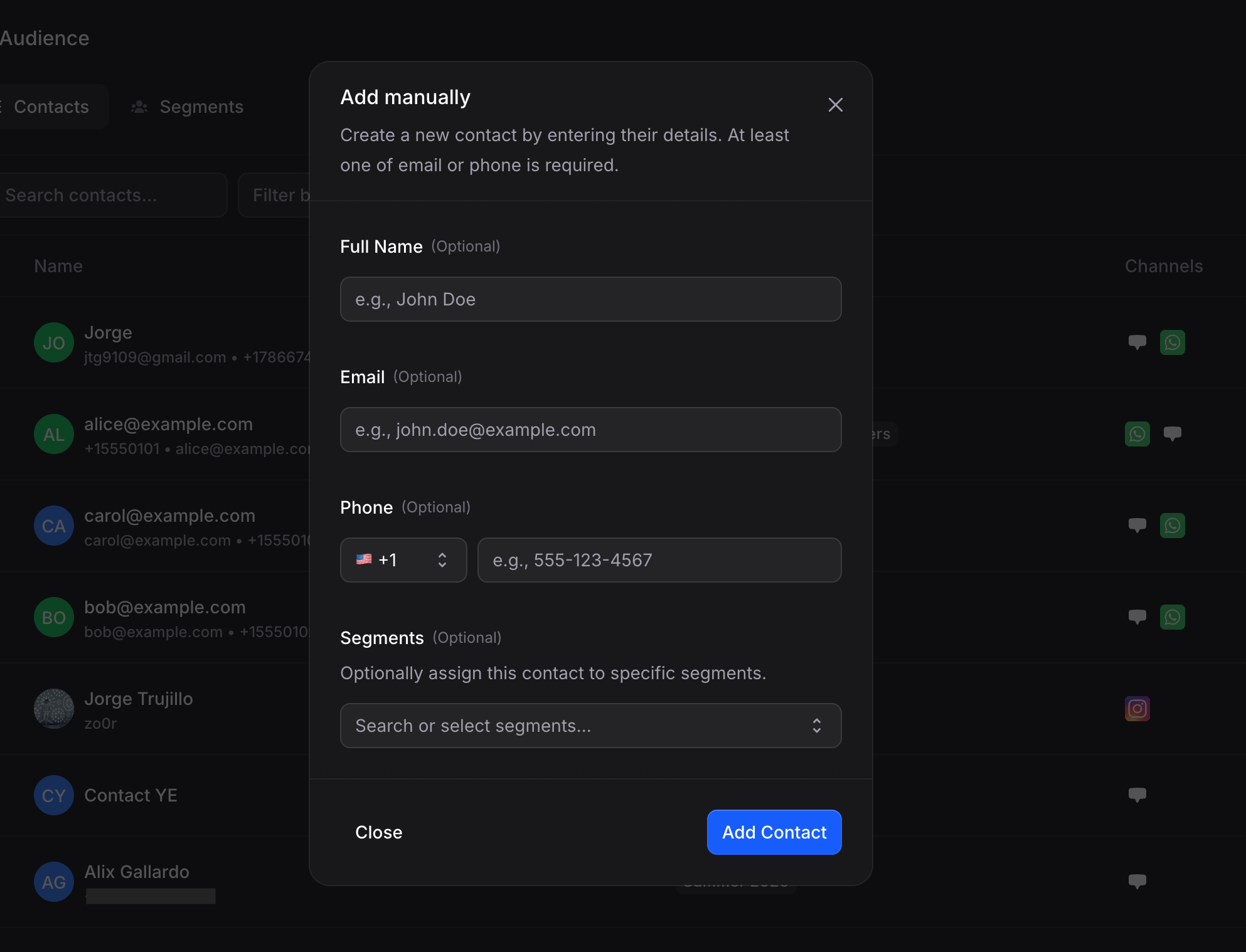Click Jorge Trujillo's profile avatar
1246x952 pixels.
click(53, 709)
